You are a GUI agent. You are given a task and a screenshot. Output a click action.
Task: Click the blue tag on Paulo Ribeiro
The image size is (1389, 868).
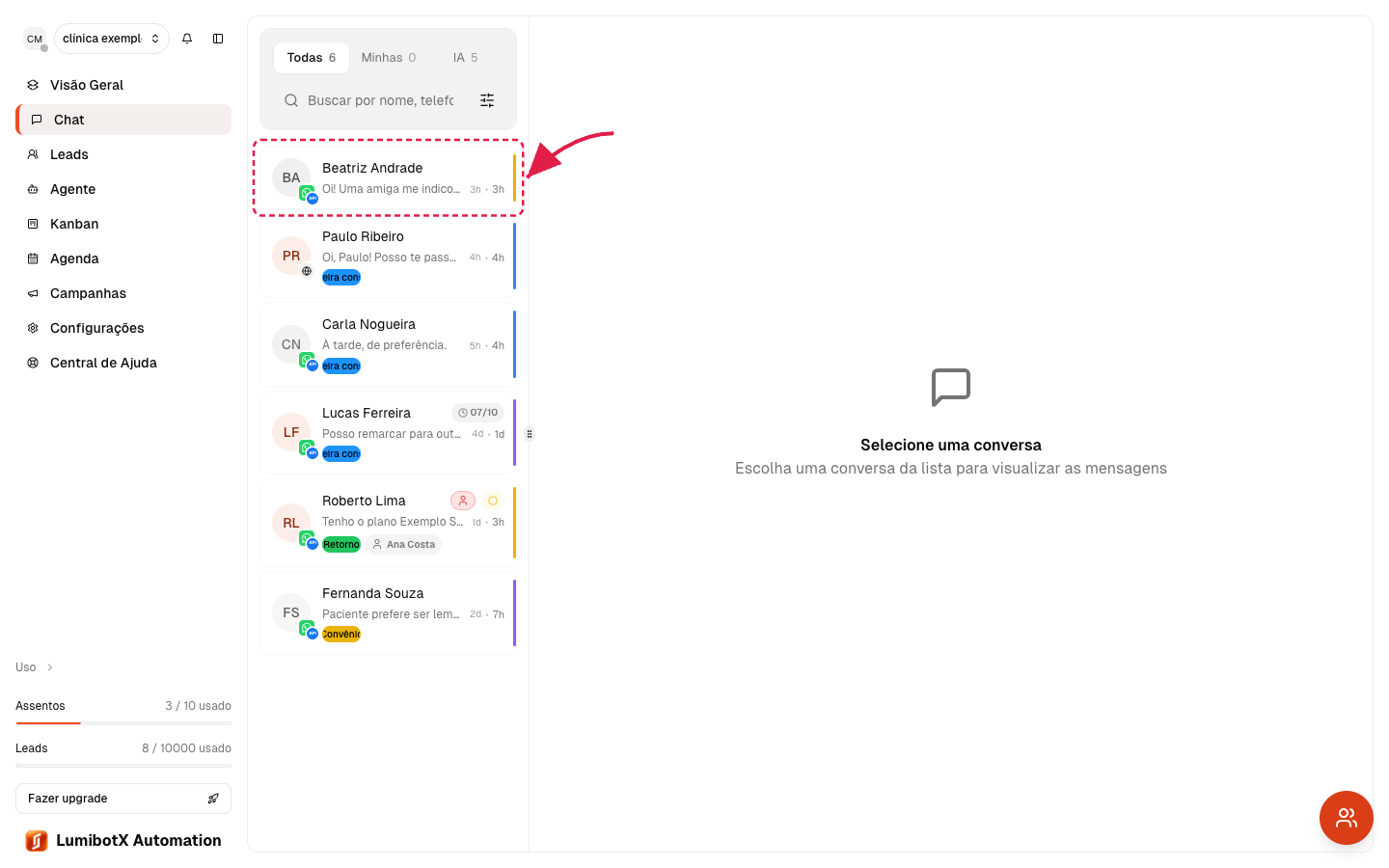[341, 278]
